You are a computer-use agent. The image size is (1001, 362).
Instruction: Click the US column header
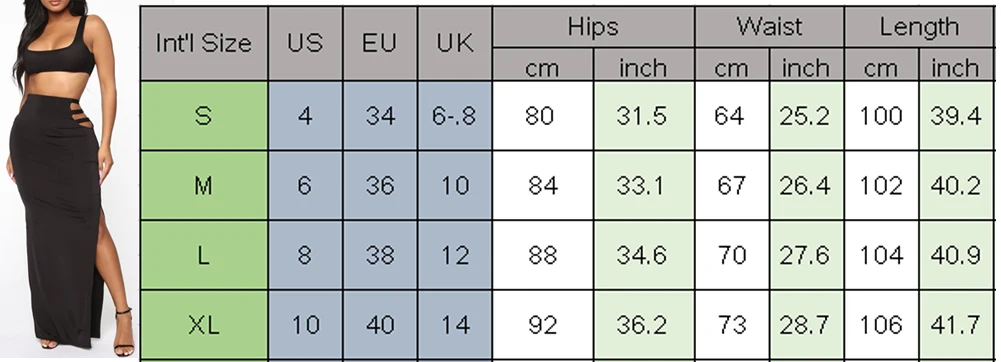(x=305, y=43)
